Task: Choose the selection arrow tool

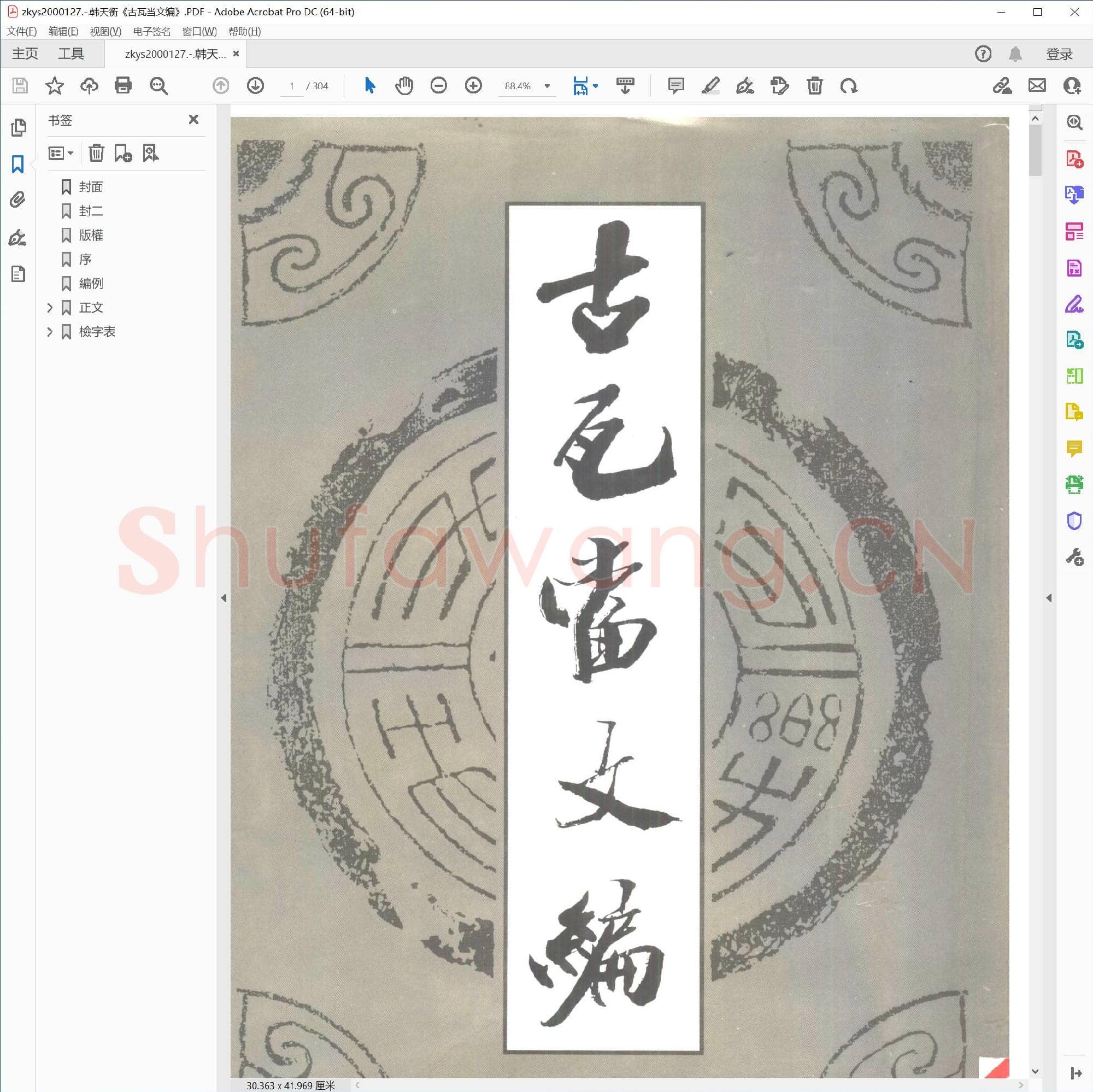Action: click(370, 86)
